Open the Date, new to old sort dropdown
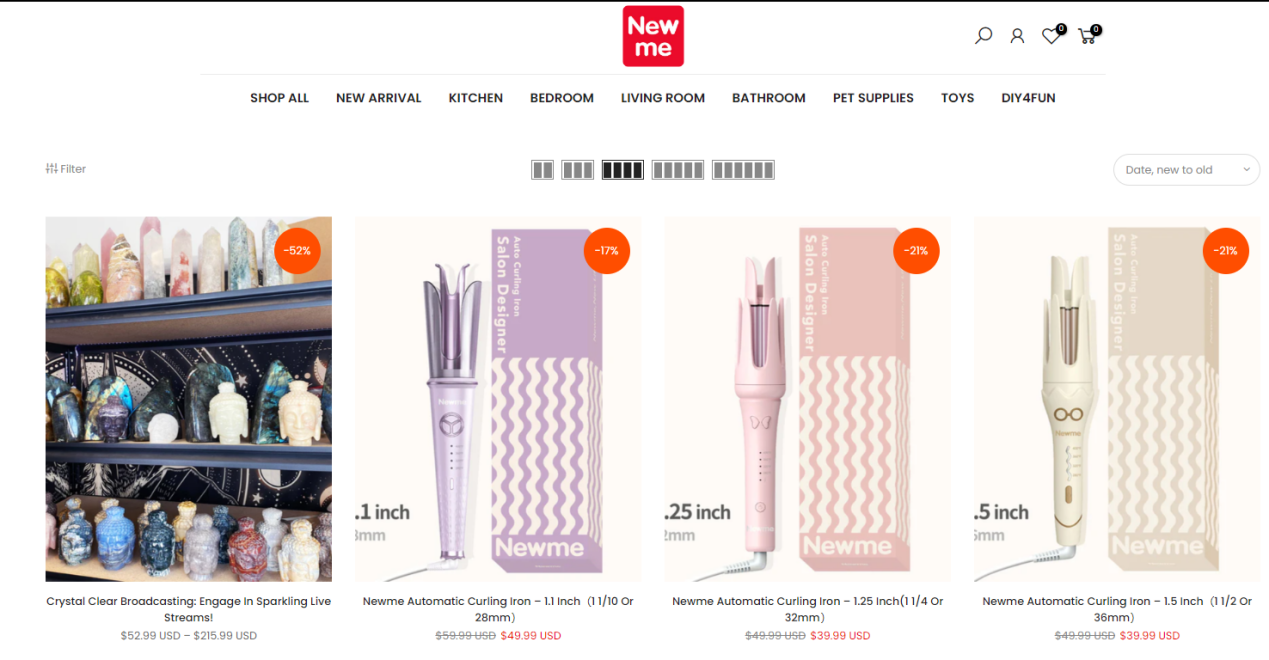1269x660 pixels. pos(1186,170)
